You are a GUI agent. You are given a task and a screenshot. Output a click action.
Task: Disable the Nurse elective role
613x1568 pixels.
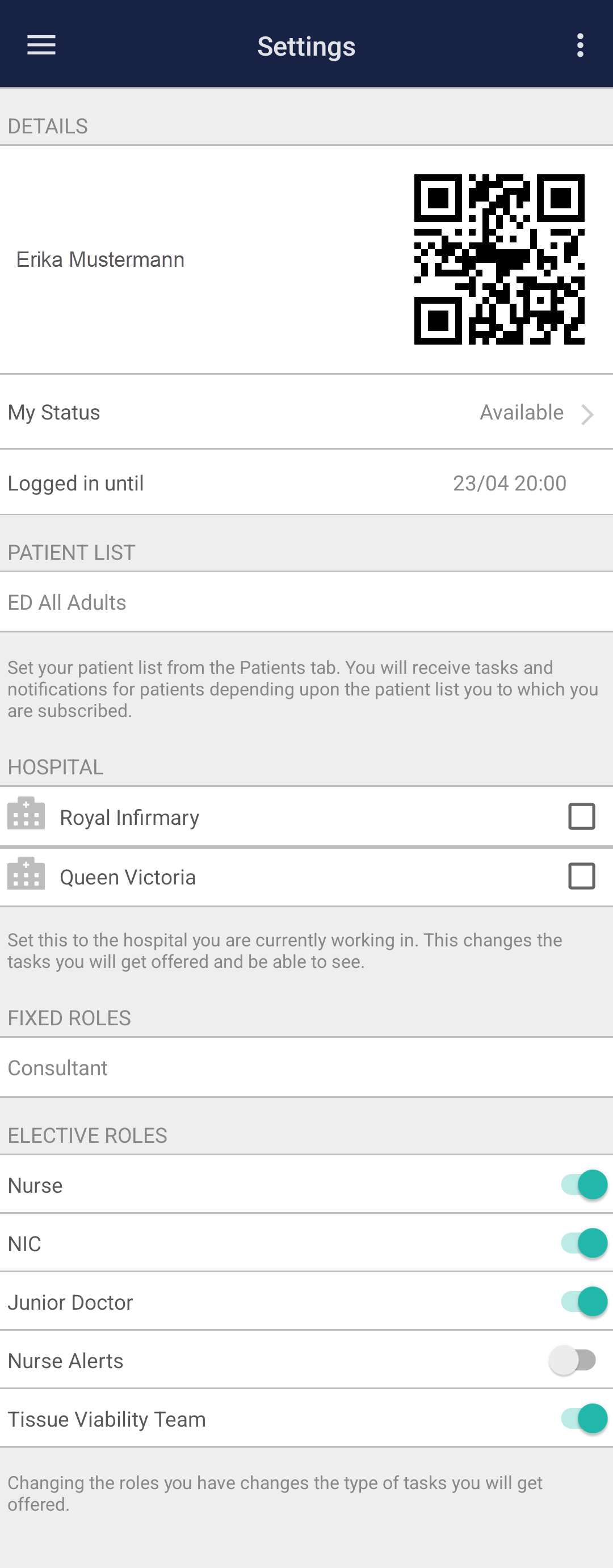coord(584,1185)
